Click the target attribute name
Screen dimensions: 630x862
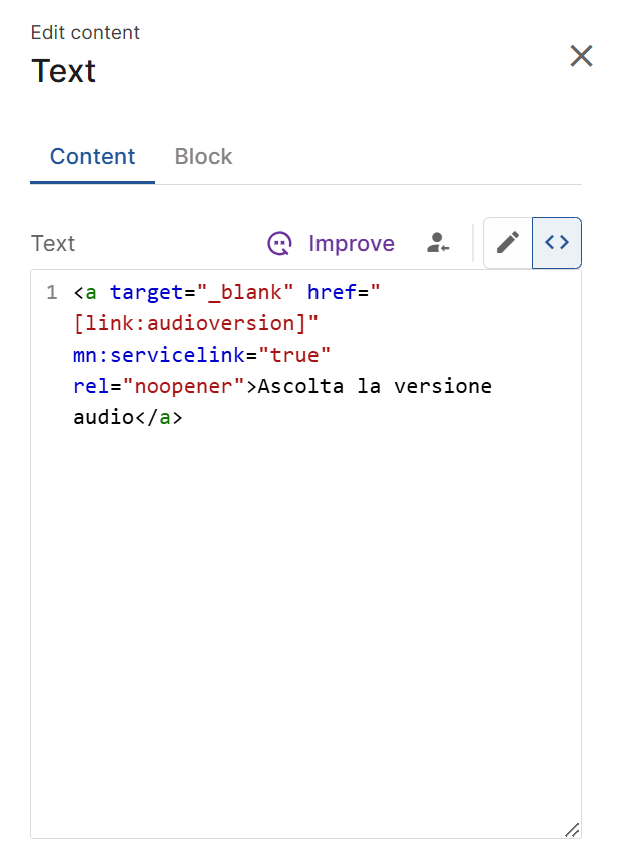point(146,293)
